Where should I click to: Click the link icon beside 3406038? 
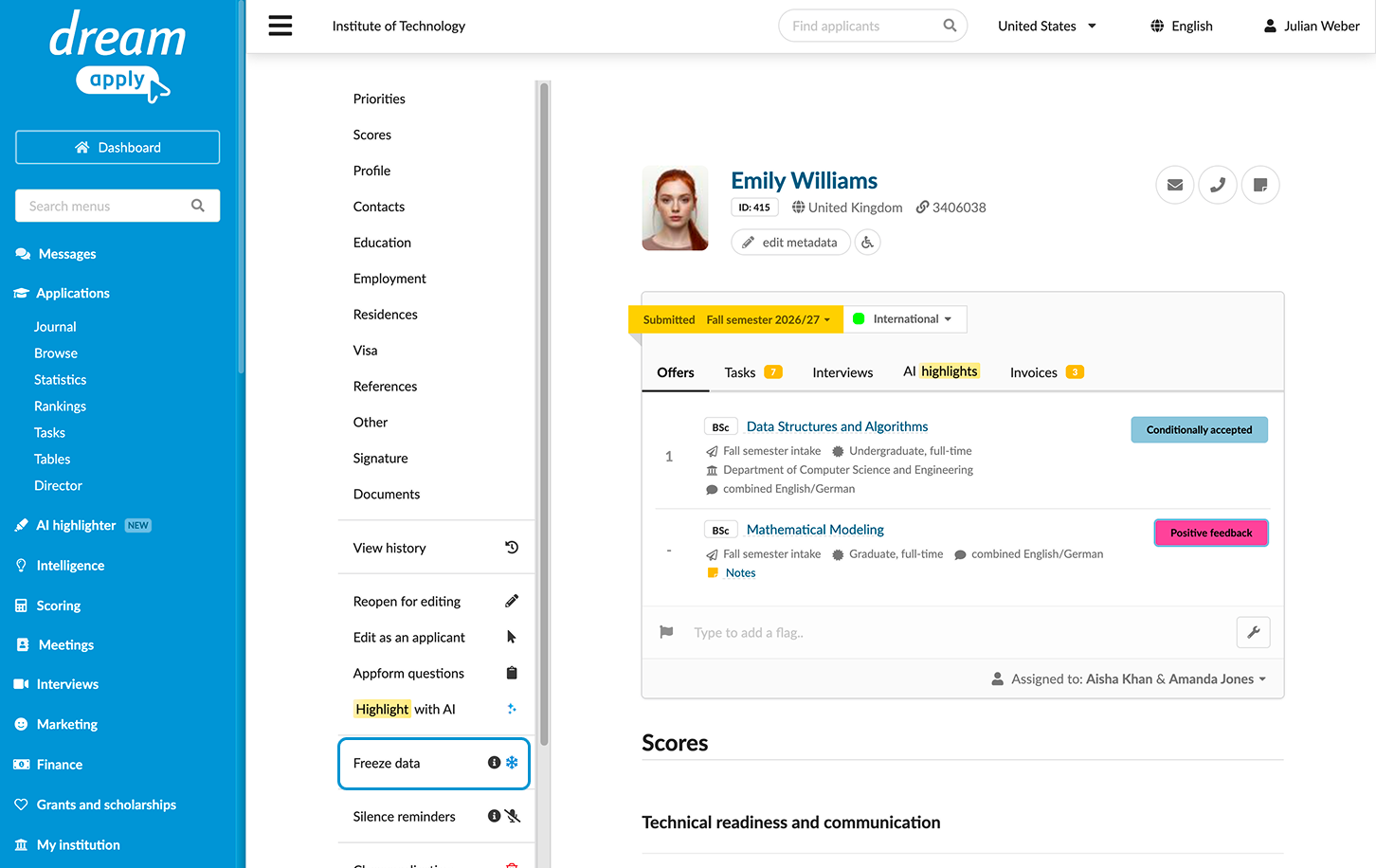922,207
